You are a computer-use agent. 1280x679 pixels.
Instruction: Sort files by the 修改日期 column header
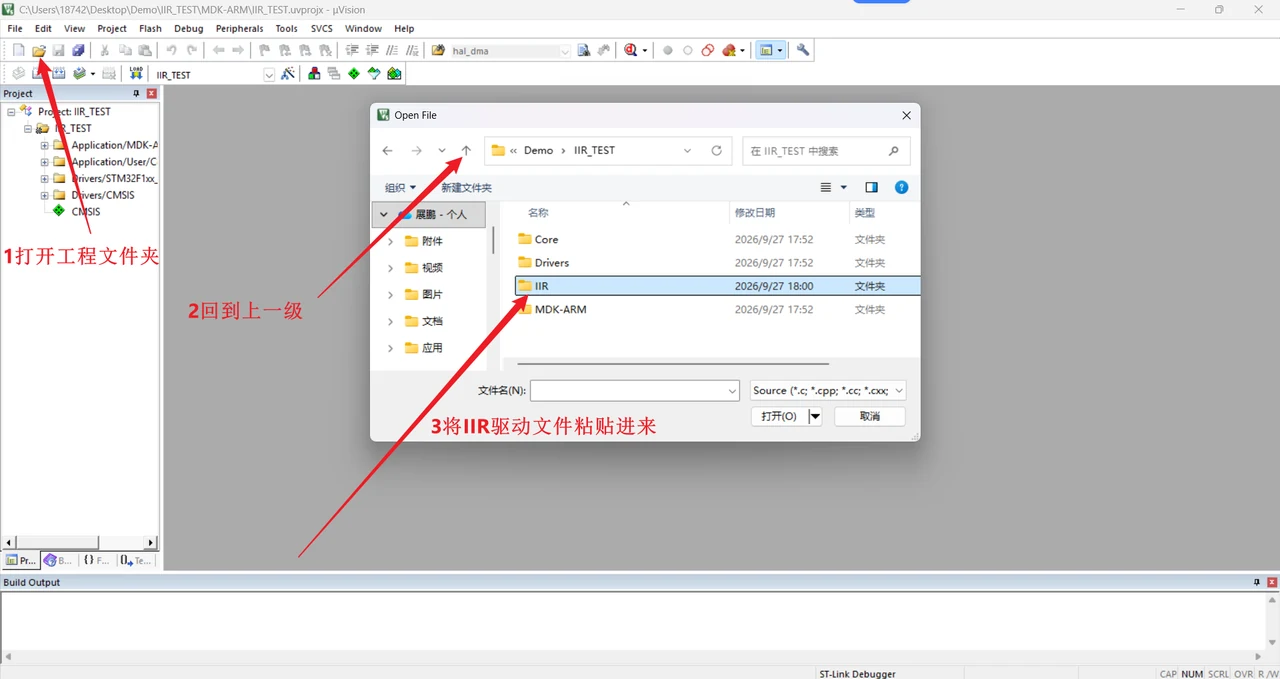click(x=755, y=213)
